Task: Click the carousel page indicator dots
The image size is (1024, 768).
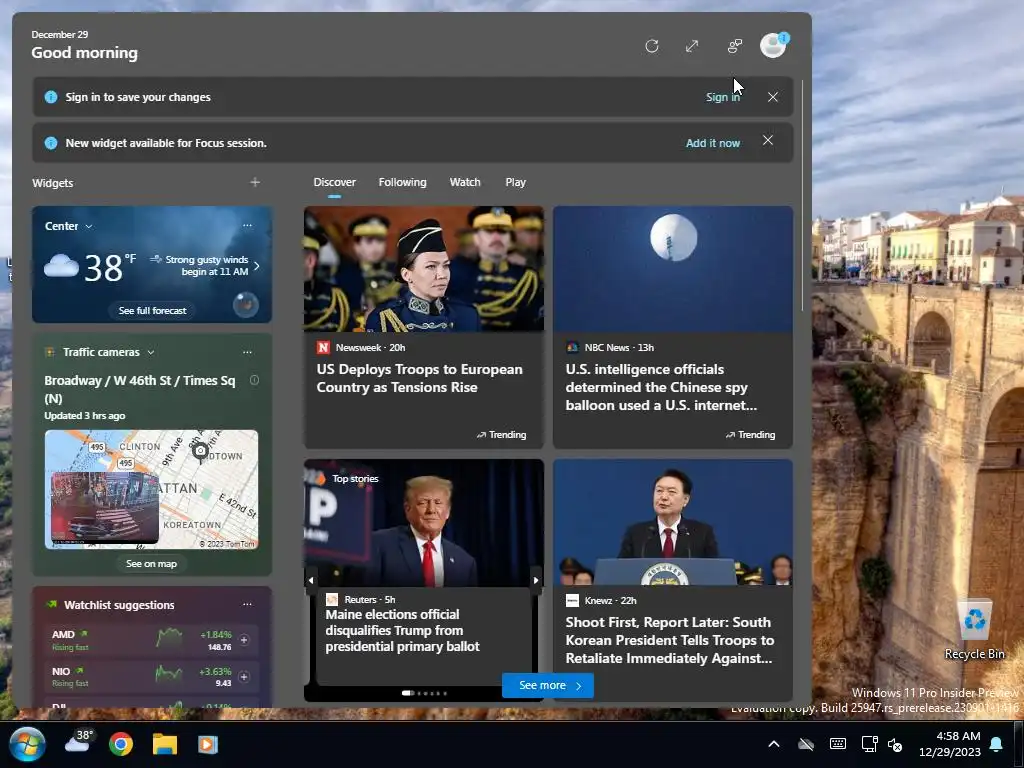Action: coord(424,693)
